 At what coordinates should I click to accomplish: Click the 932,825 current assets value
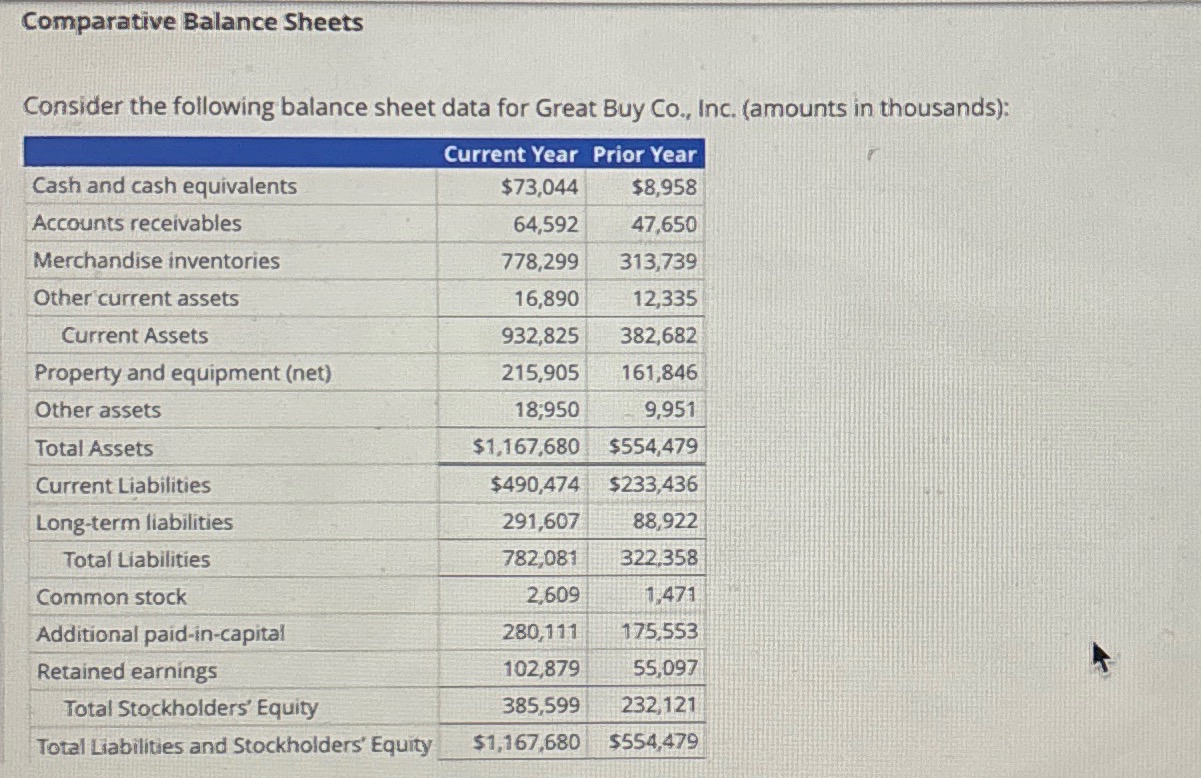pos(540,336)
